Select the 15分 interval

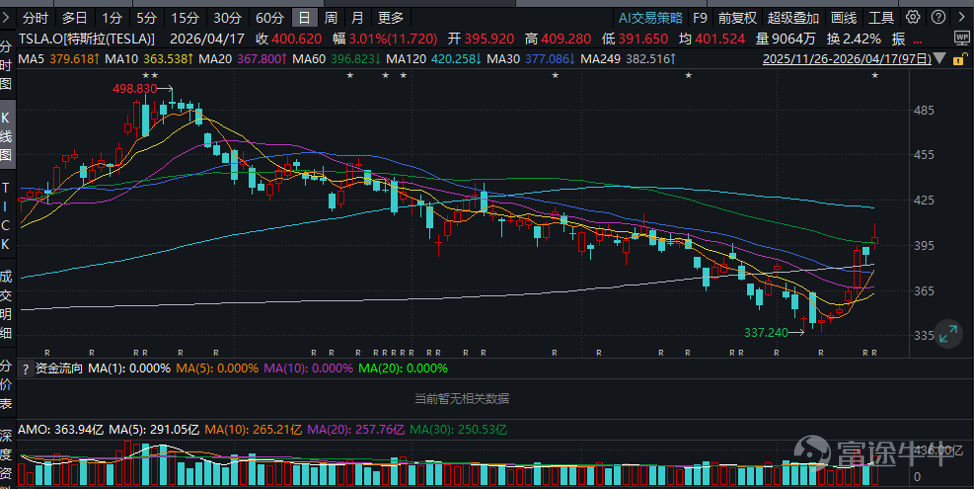184,18
